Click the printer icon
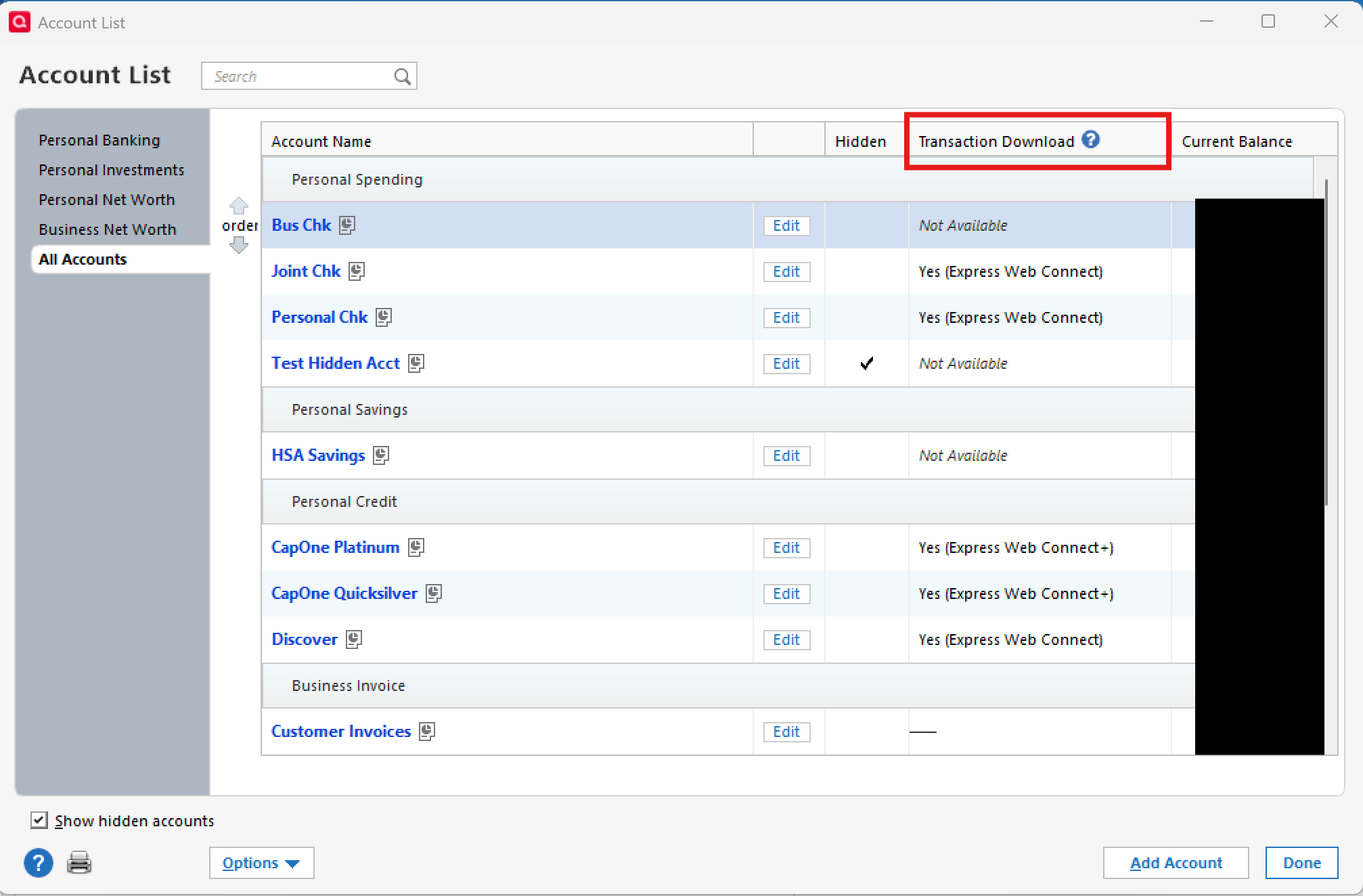Viewport: 1363px width, 896px height. pyautogui.click(x=79, y=863)
